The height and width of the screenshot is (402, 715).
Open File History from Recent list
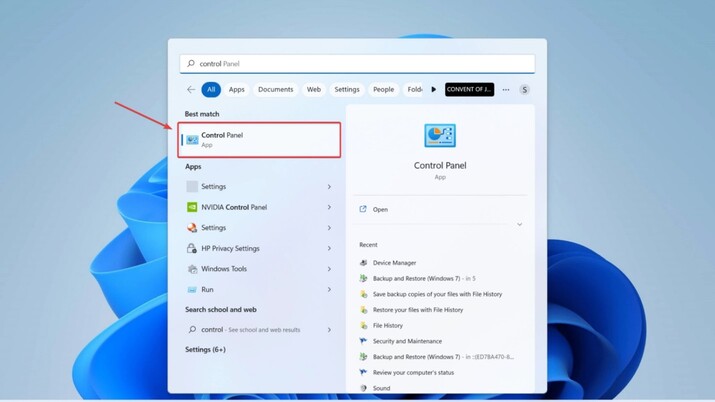point(388,325)
